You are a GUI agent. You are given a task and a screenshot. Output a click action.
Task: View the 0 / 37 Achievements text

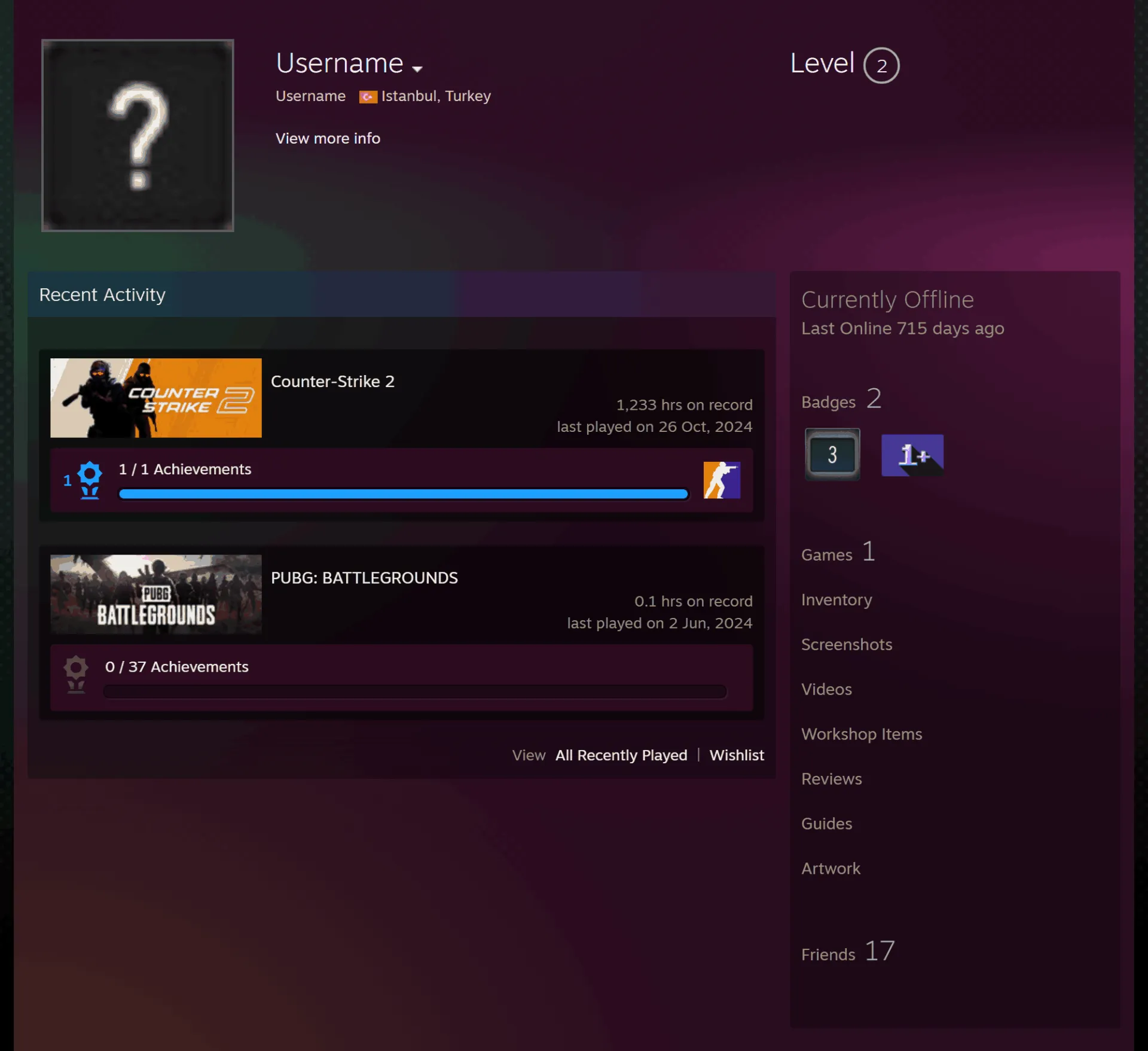(177, 667)
